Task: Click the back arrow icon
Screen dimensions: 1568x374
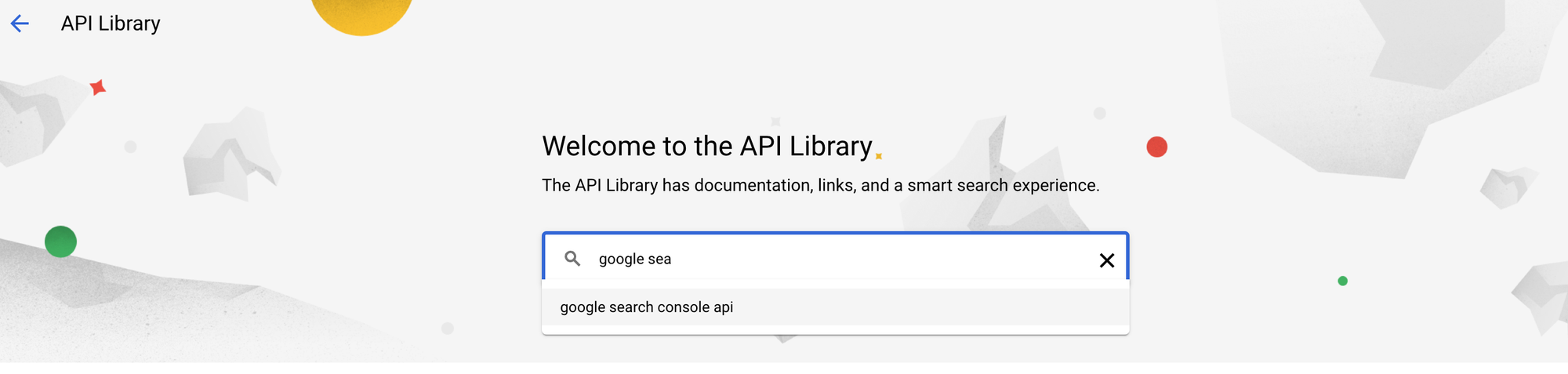Action: coord(20,24)
